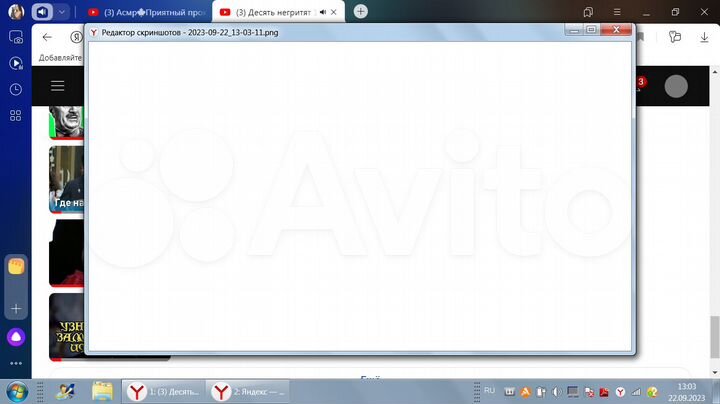Go back with the browser arrow
The height and width of the screenshot is (404, 720).
point(47,35)
